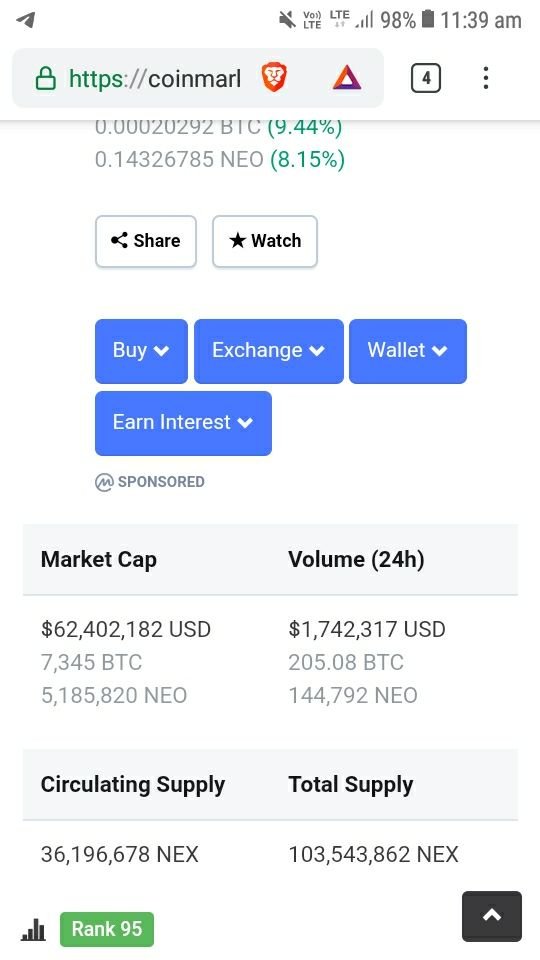This screenshot has width=540, height=960.
Task: Tap the green Rank 95 badge
Action: coord(107,929)
